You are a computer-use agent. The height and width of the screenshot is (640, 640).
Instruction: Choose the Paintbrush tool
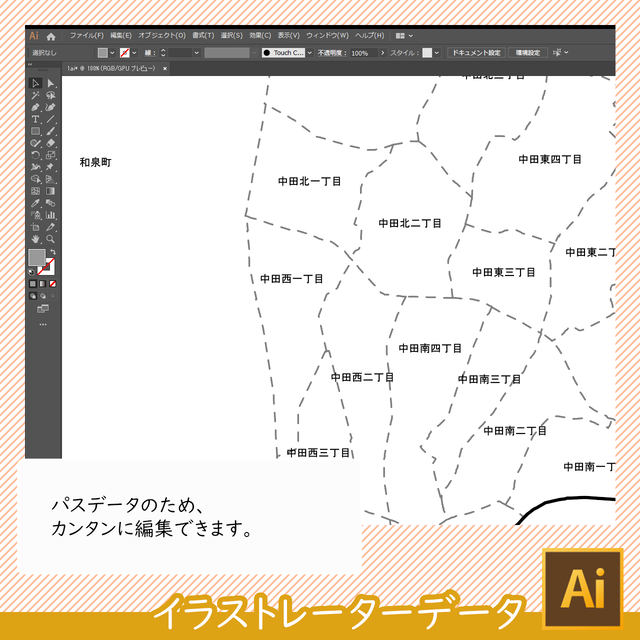(51, 131)
